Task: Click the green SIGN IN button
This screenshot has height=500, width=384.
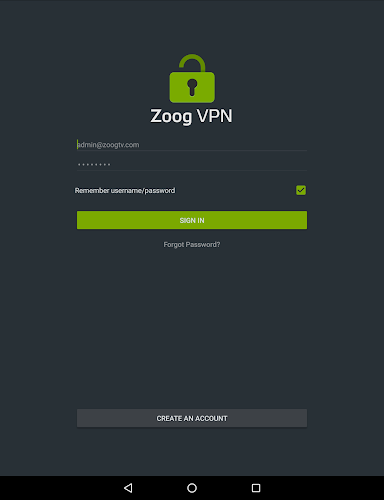Action: point(192,220)
